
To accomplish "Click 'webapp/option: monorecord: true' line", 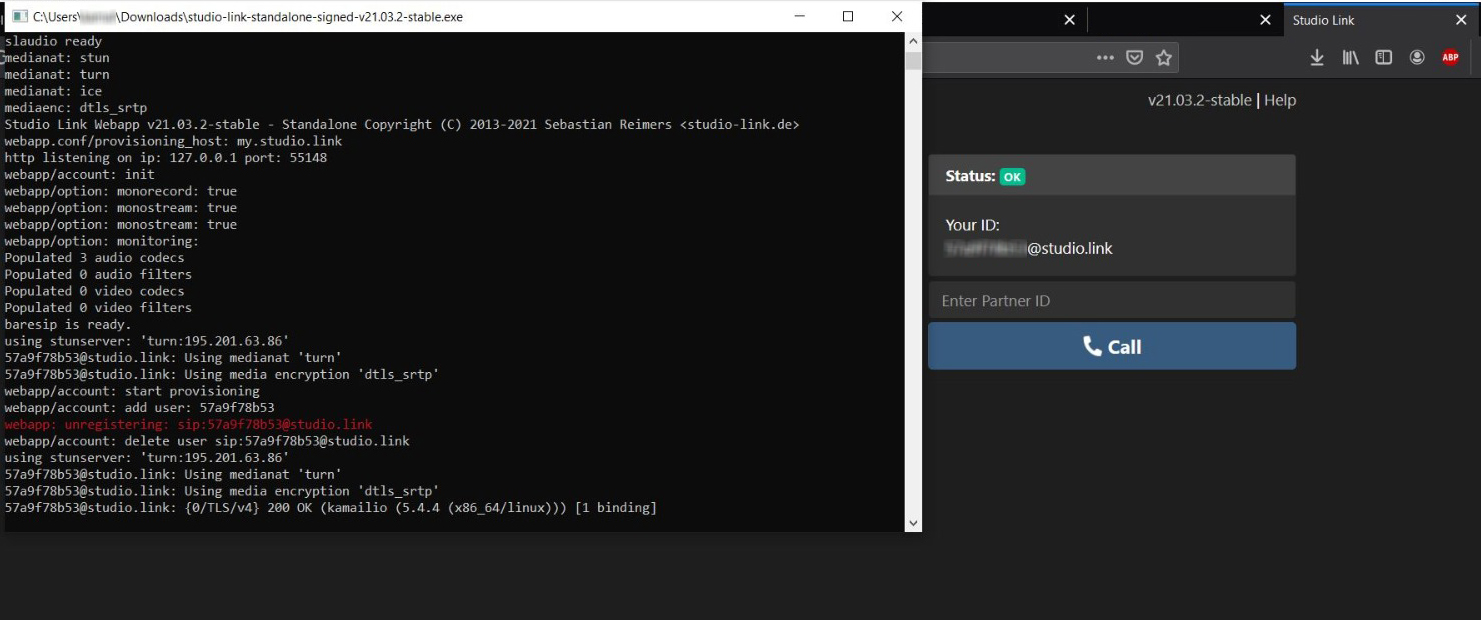I will point(121,191).
